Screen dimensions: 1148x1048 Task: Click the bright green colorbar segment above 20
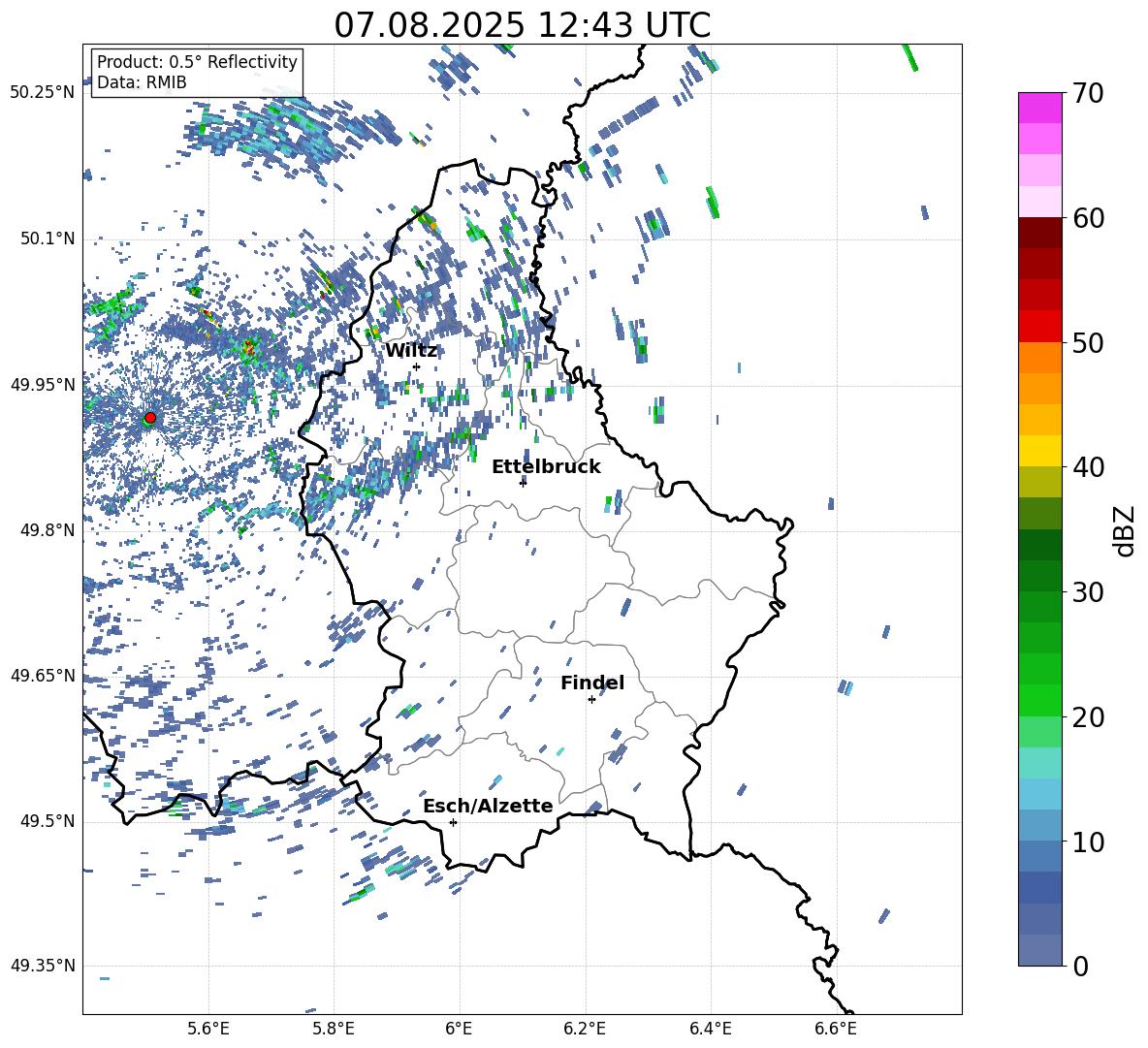1039,700
